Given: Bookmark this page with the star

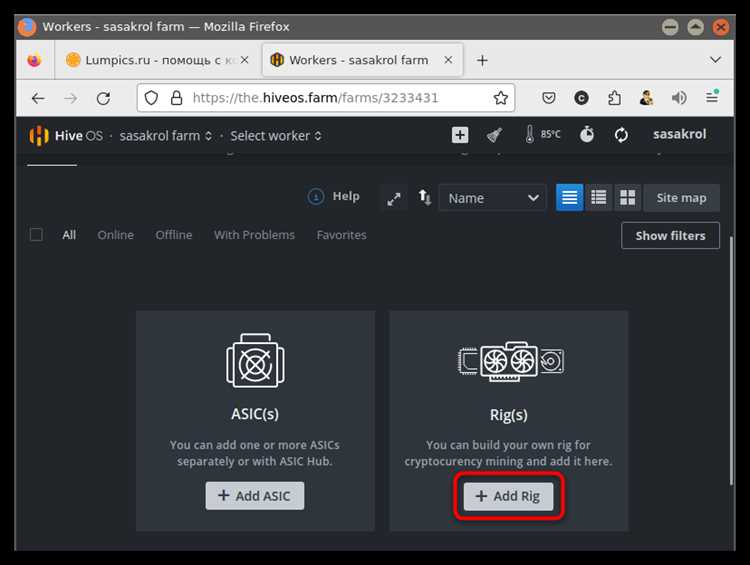Looking at the screenshot, I should (x=500, y=98).
